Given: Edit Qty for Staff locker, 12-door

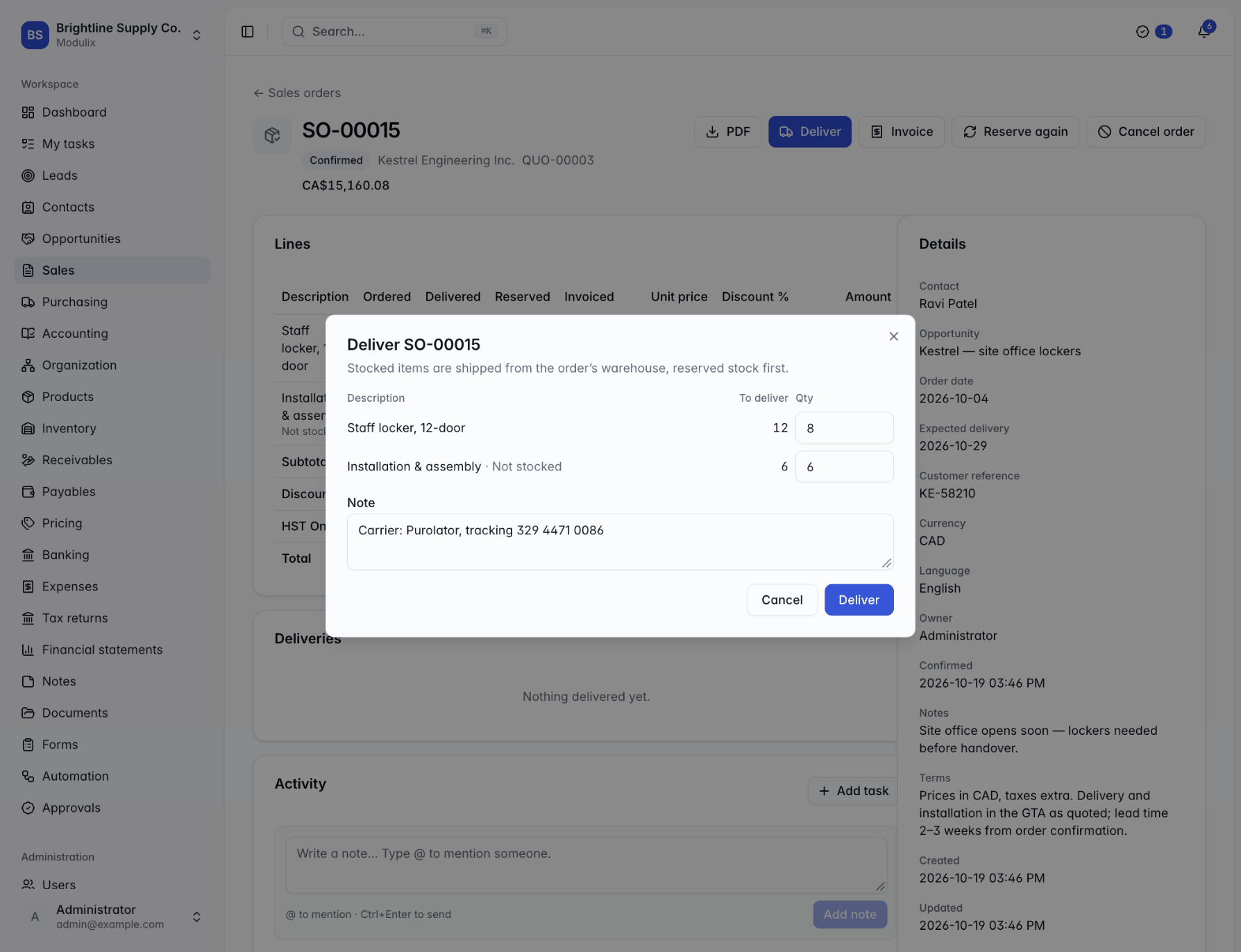Looking at the screenshot, I should [x=844, y=428].
